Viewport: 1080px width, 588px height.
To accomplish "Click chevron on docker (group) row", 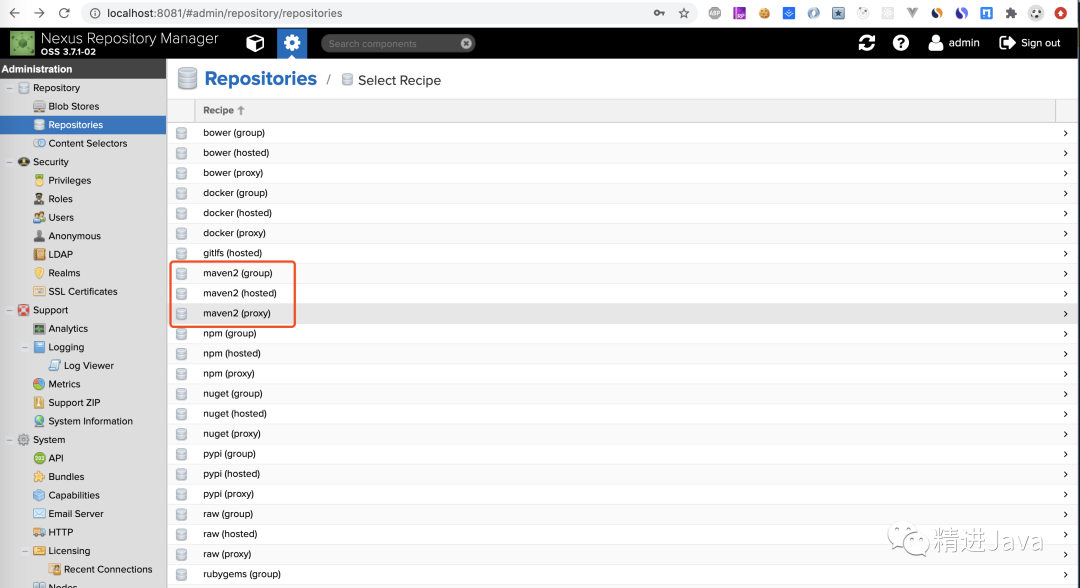I will [1066, 193].
